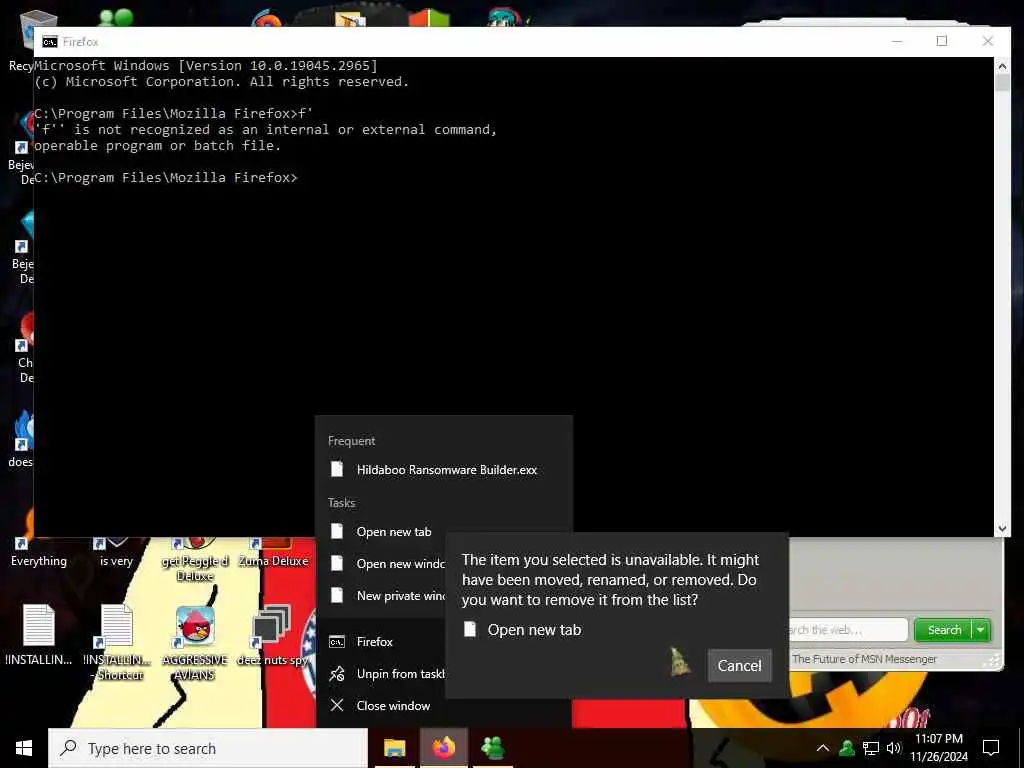Click the Messenger status tray icon

pos(847,748)
